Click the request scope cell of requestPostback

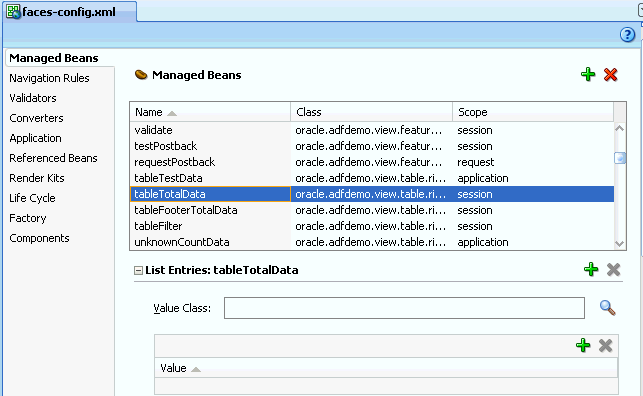[533, 162]
